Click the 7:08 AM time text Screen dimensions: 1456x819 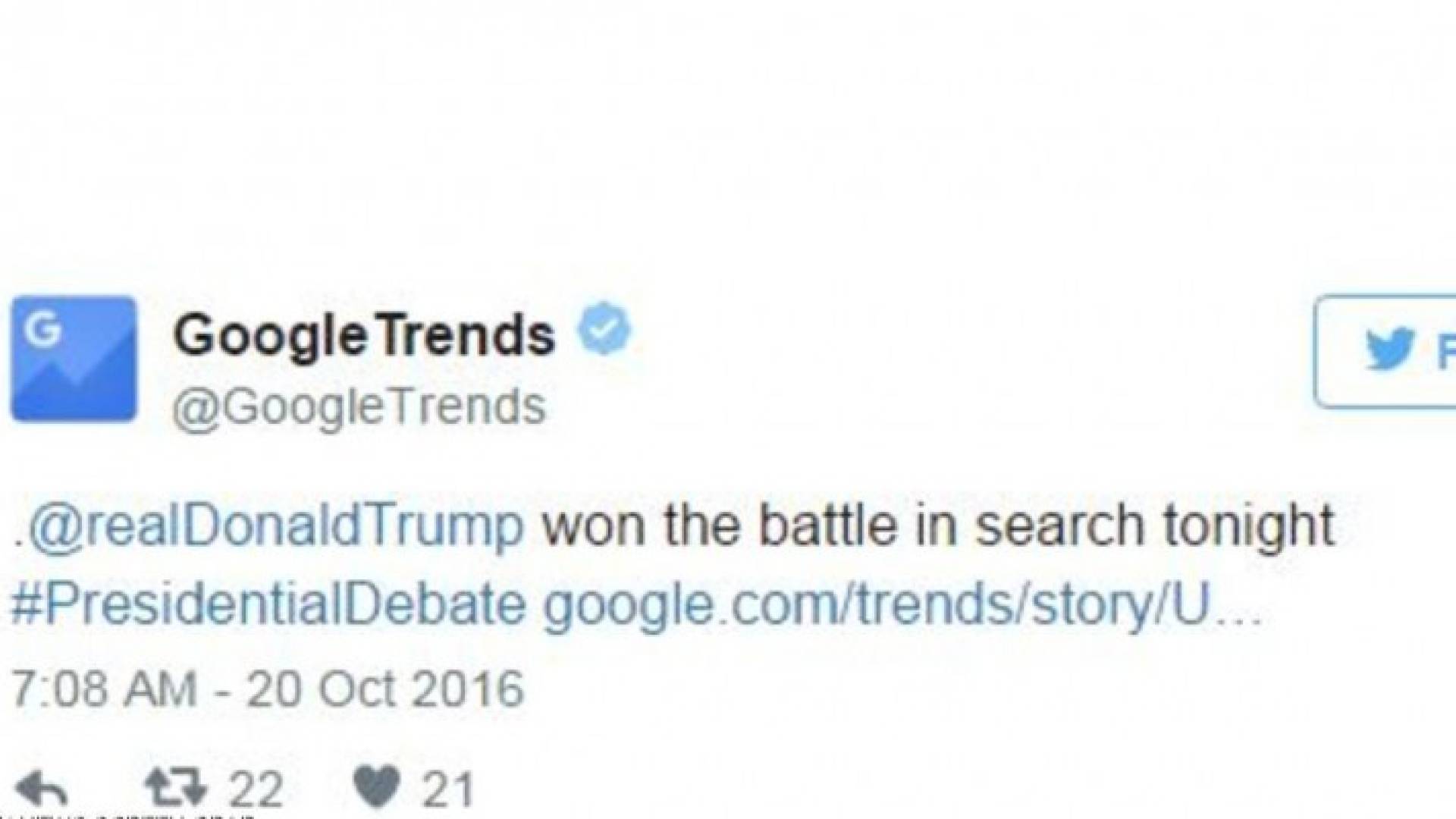pos(104,689)
